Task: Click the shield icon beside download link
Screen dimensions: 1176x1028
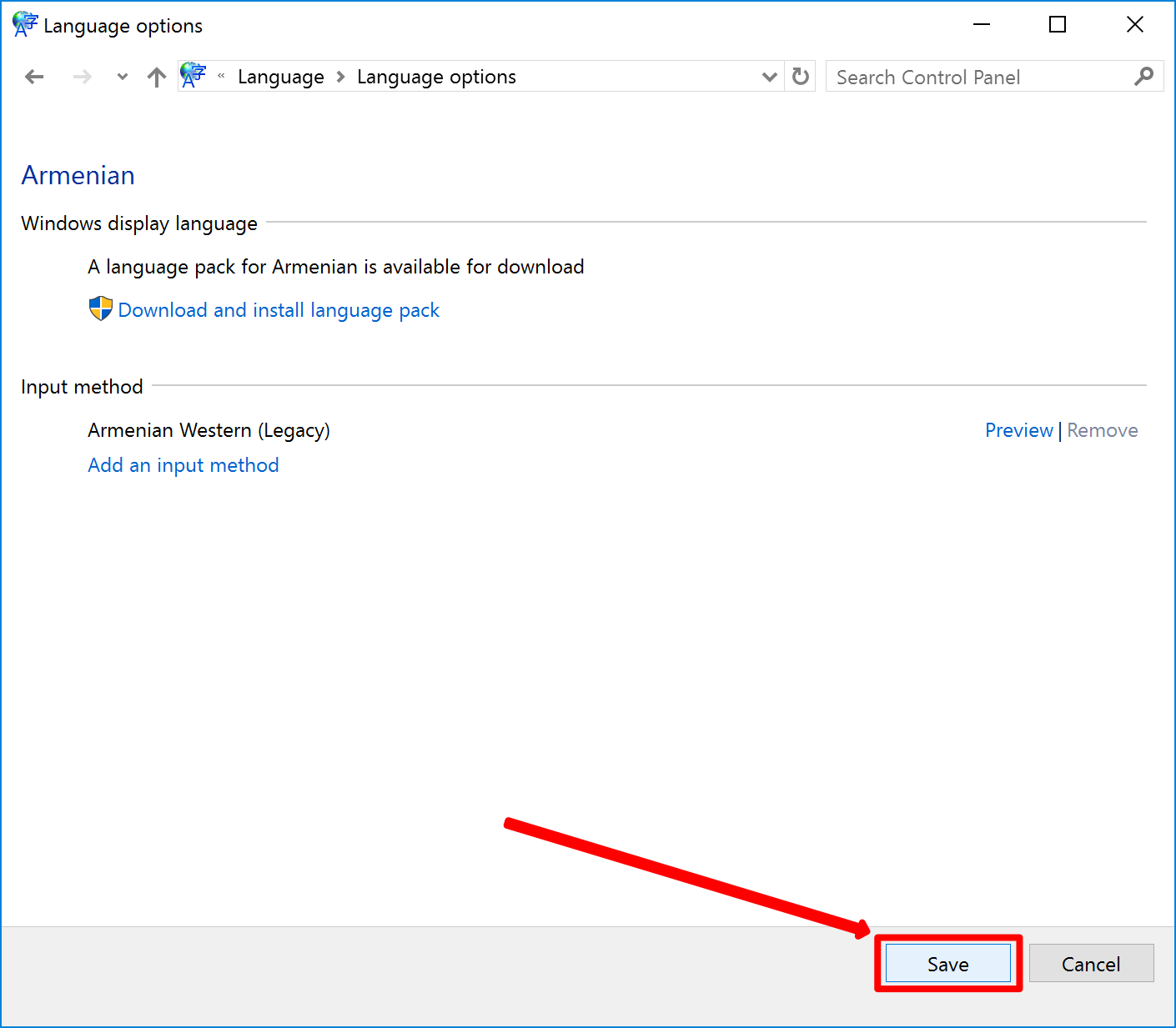Action: [x=101, y=309]
